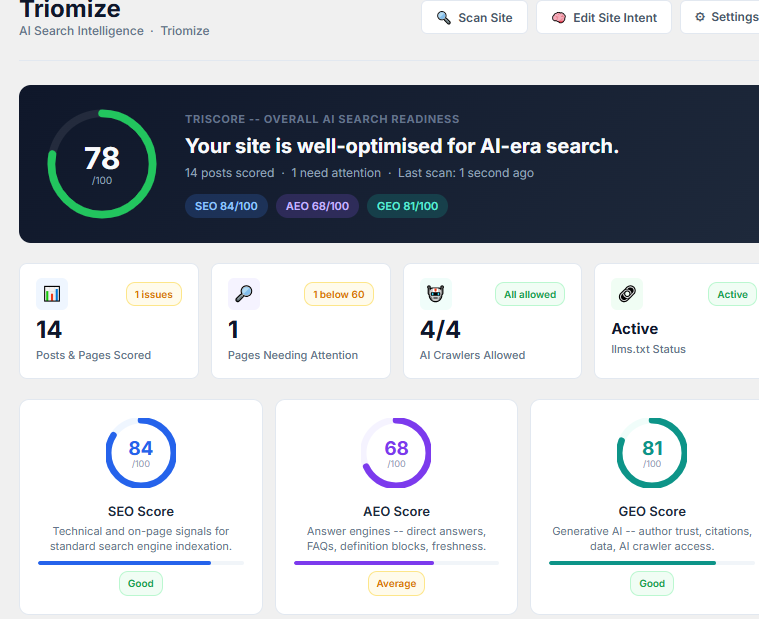Screen dimensions: 760x619
Task: Click the 84/100 SEO score ring
Action: (x=141, y=453)
